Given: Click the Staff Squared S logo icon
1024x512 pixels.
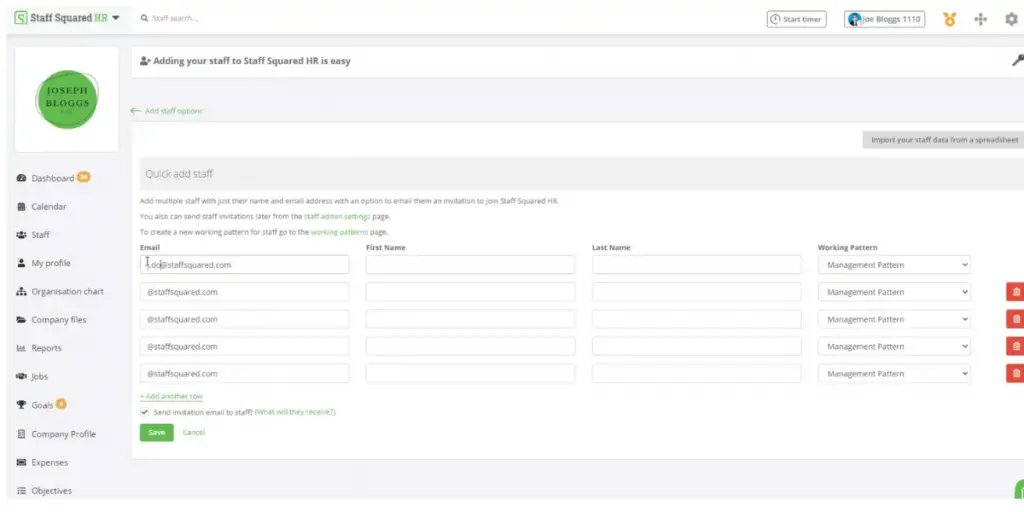Looking at the screenshot, I should (20, 18).
